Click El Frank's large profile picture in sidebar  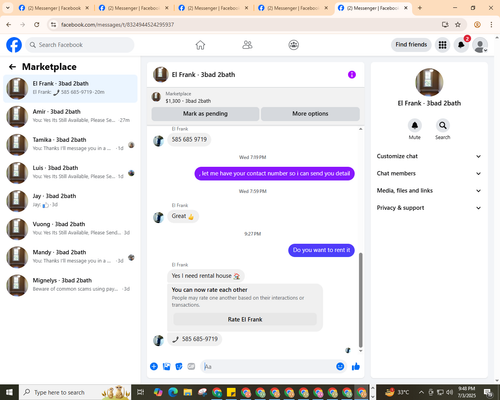(429, 82)
